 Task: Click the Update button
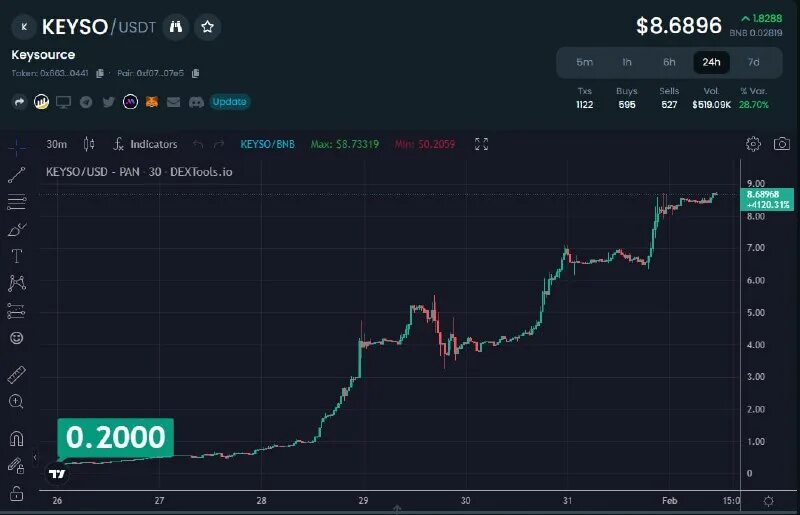(230, 102)
